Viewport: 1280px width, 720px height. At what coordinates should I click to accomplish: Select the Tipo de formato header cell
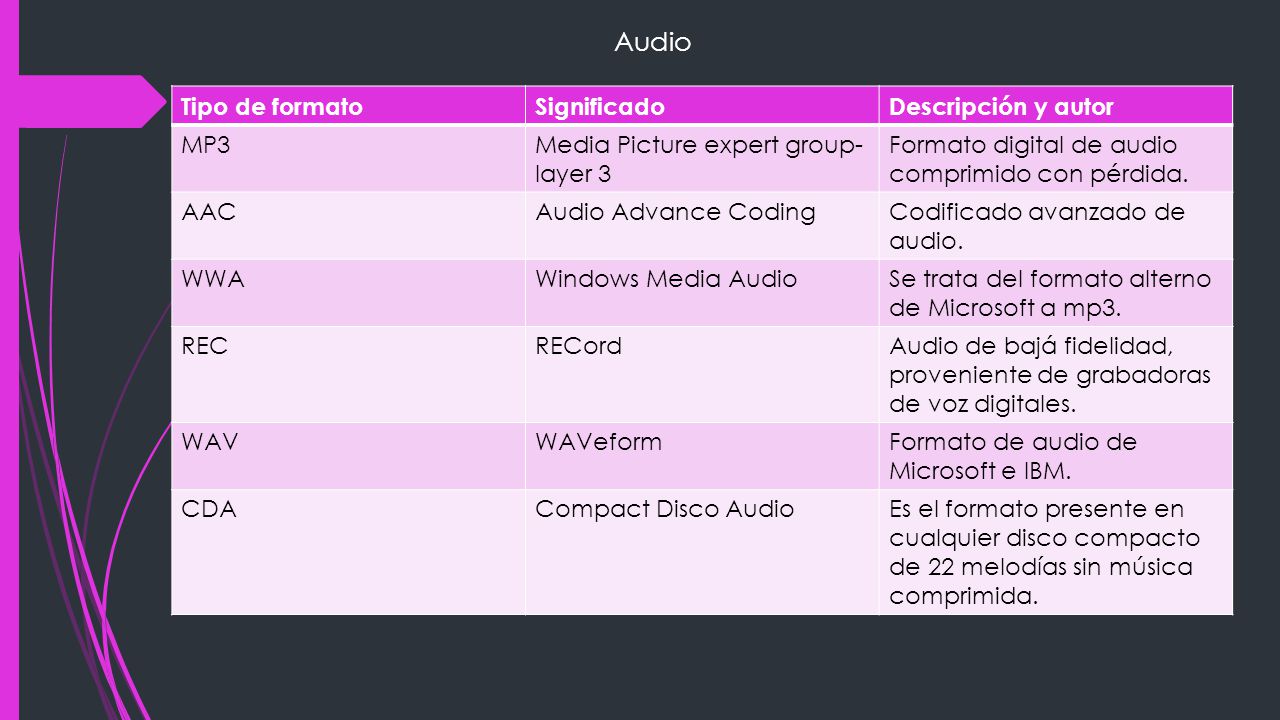348,106
